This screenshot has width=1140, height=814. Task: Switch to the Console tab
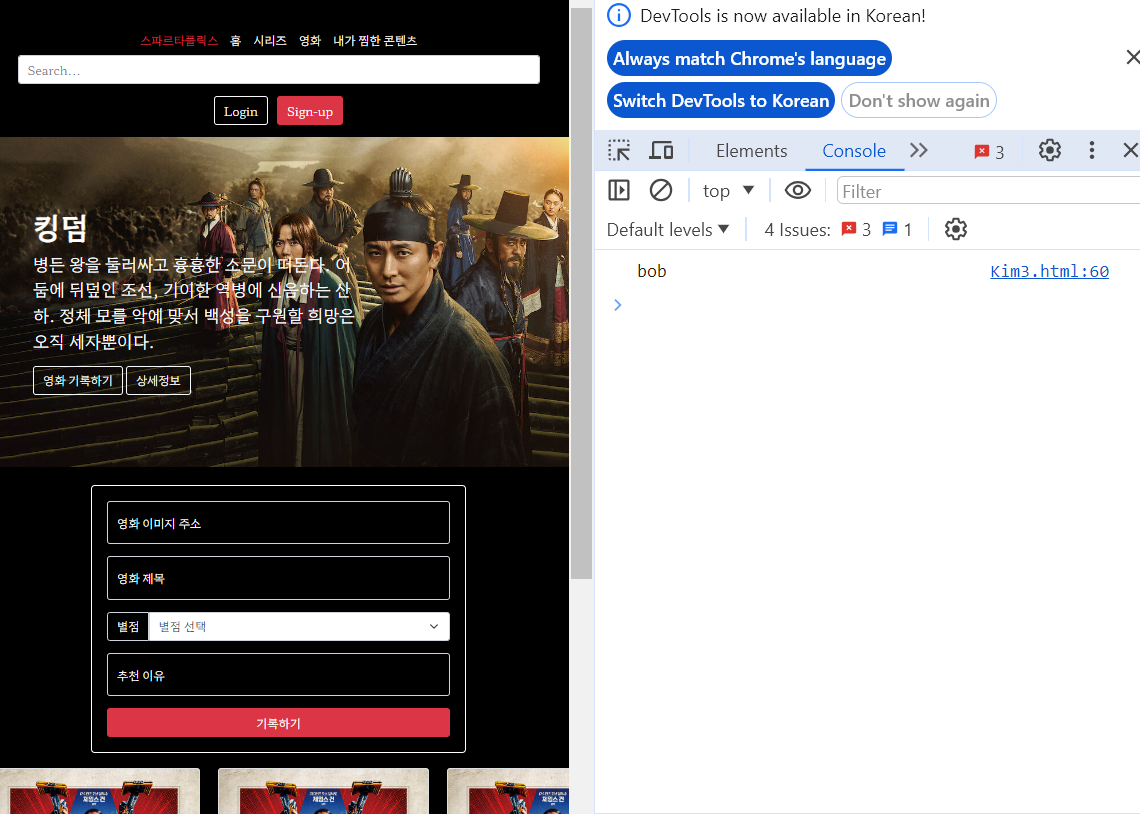(854, 150)
